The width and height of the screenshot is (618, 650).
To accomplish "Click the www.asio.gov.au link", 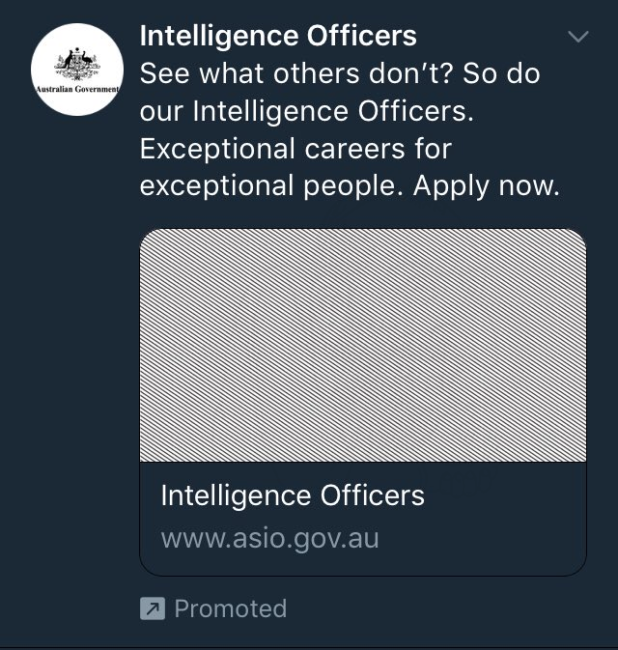I will [270, 539].
